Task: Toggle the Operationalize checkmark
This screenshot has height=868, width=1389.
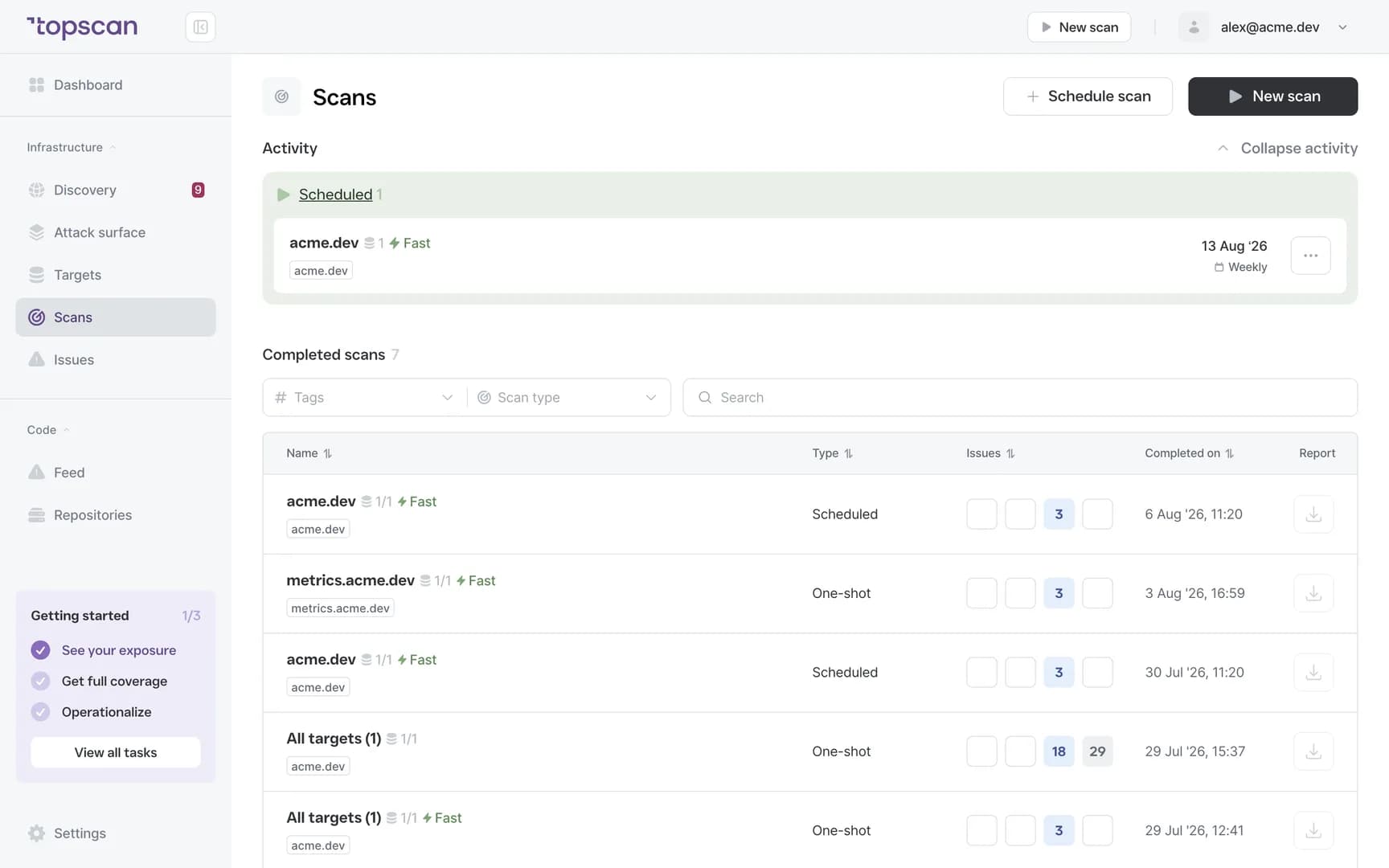Action: 40,712
